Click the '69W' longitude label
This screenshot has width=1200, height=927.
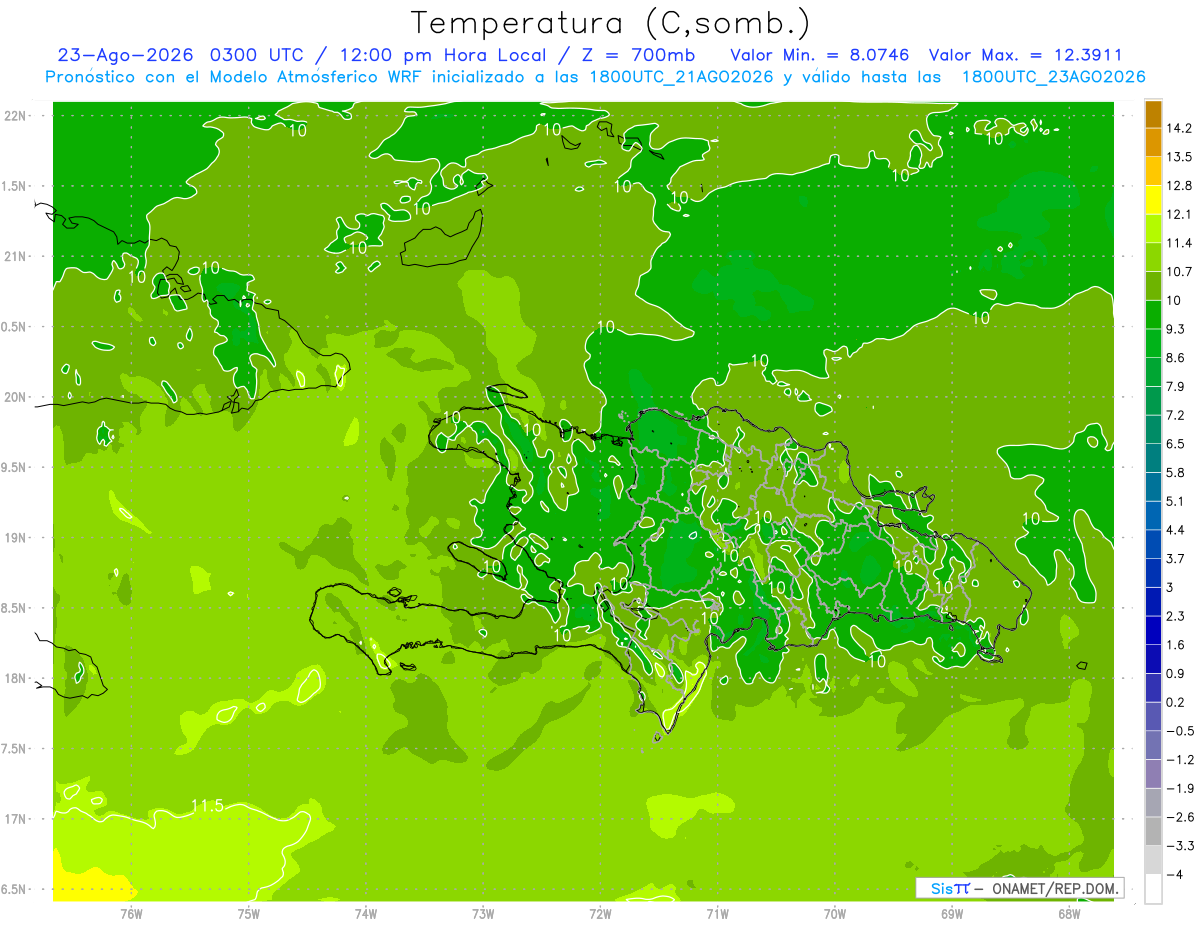[x=952, y=913]
